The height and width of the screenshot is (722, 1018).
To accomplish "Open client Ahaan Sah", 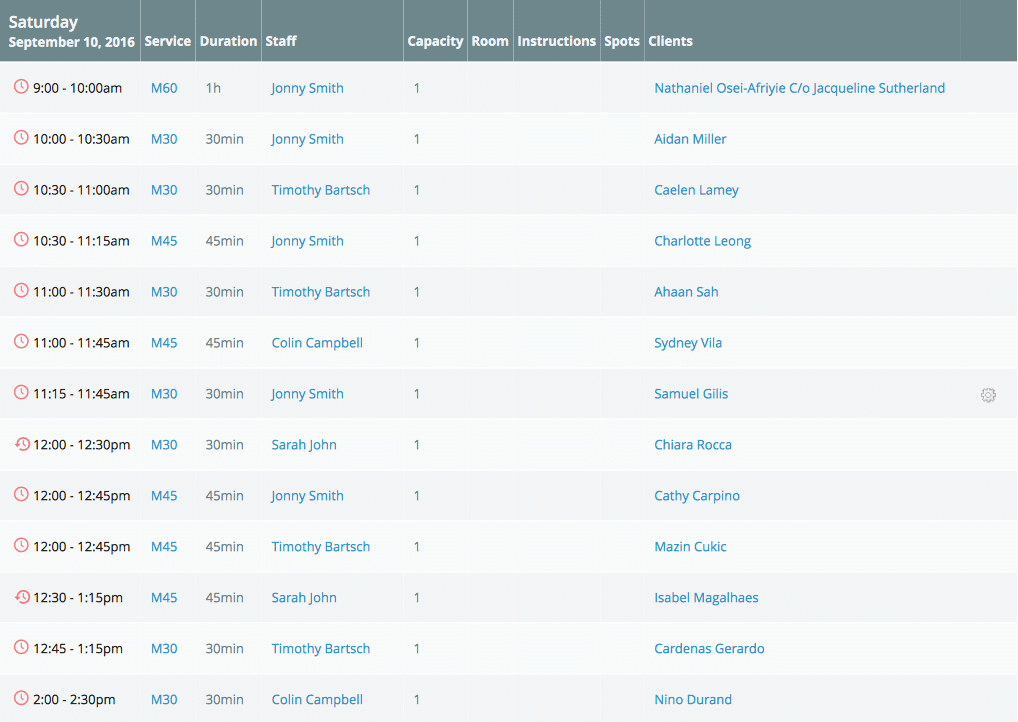I will point(686,292).
